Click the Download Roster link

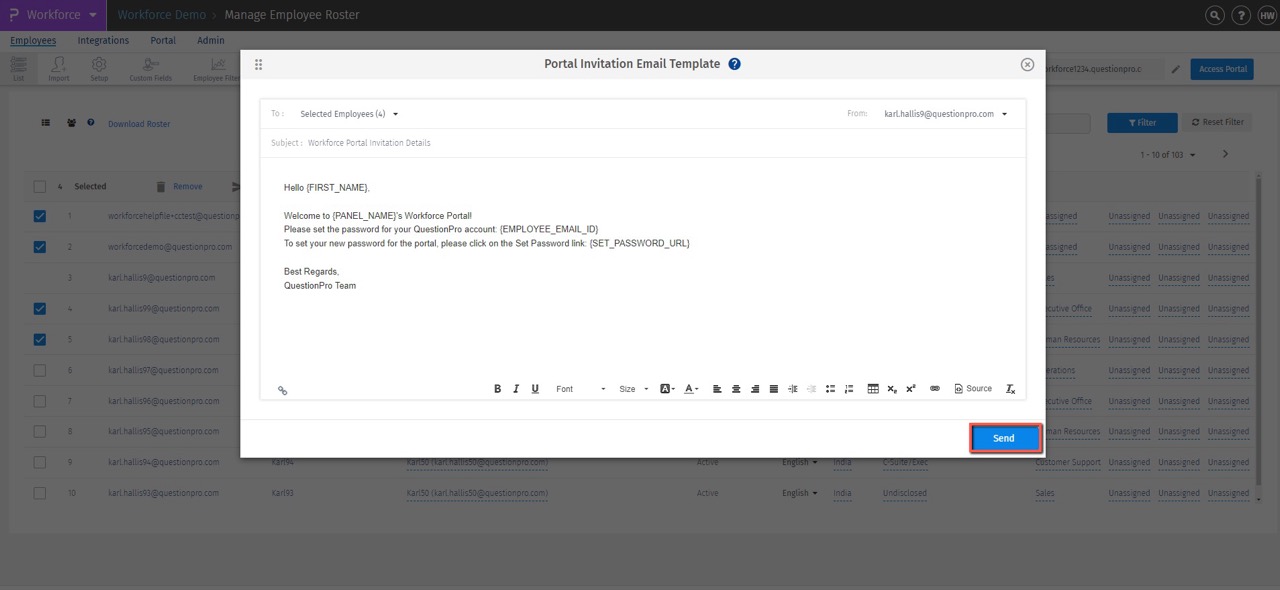click(139, 123)
